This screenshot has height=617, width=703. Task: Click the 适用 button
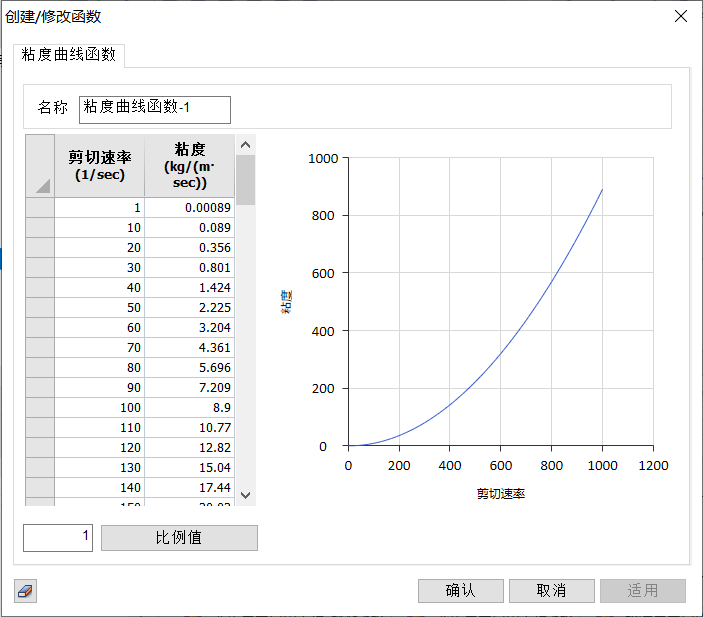tap(642, 591)
